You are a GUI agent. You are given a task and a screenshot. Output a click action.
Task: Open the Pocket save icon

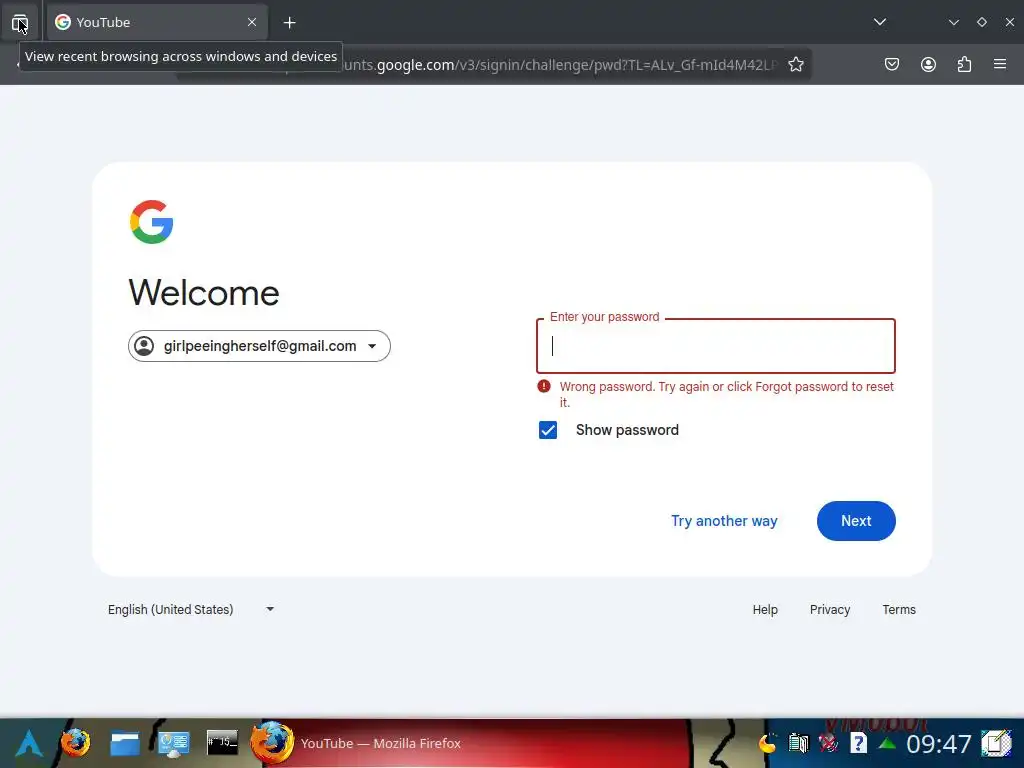click(891, 64)
